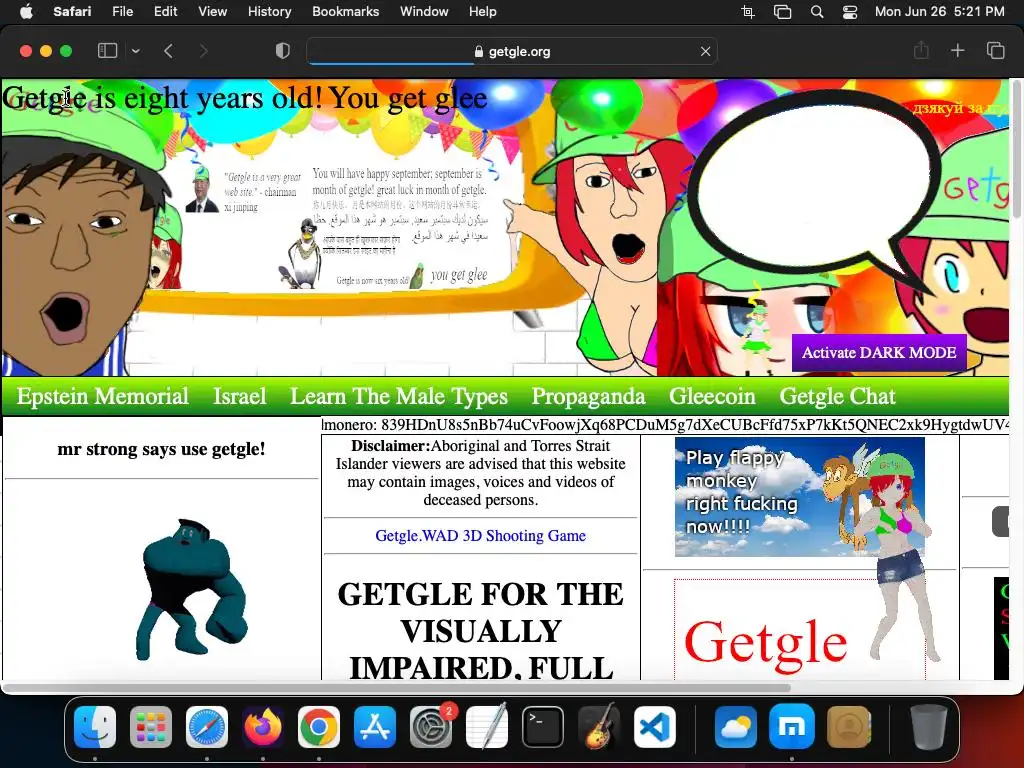
Task: Open System Settings from the Dock
Action: click(431, 727)
